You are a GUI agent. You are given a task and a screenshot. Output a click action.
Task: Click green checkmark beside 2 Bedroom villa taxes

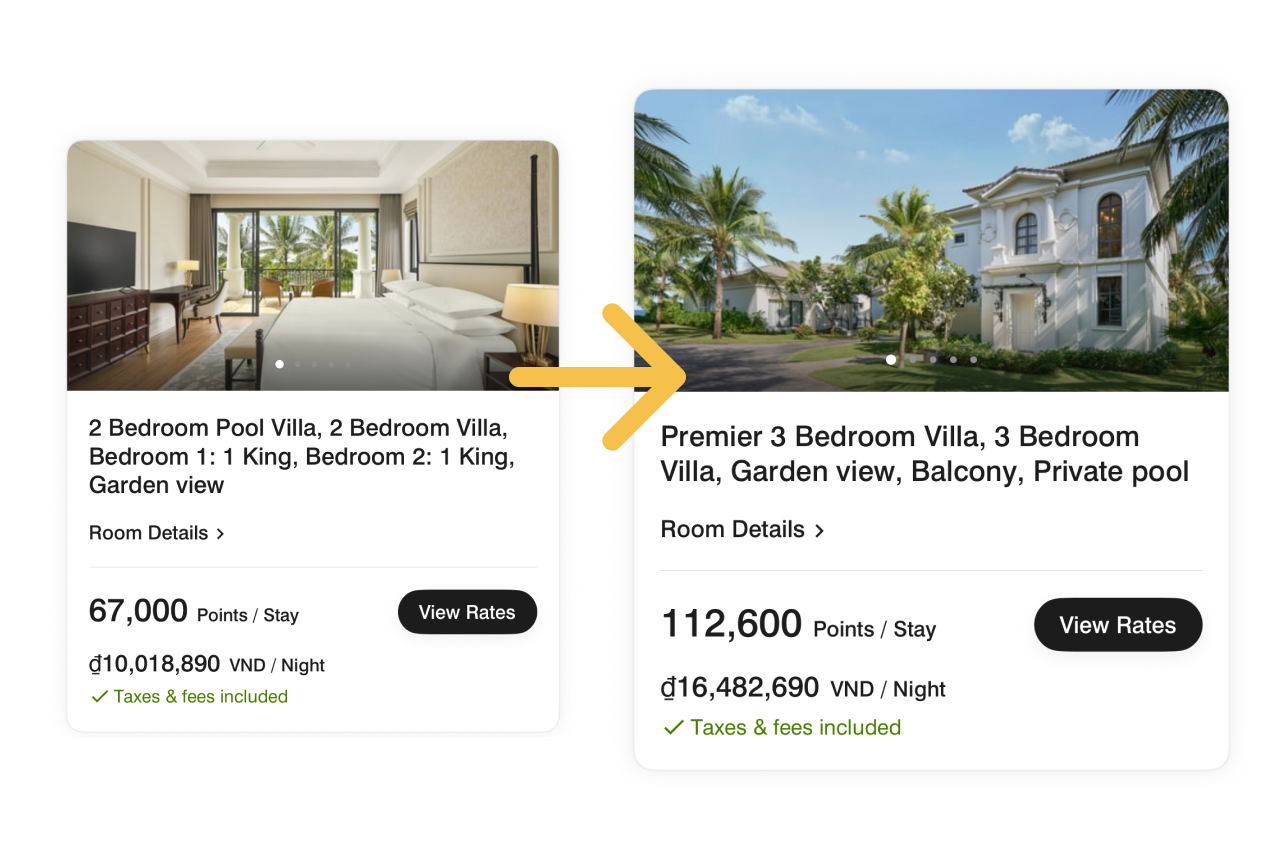point(99,697)
